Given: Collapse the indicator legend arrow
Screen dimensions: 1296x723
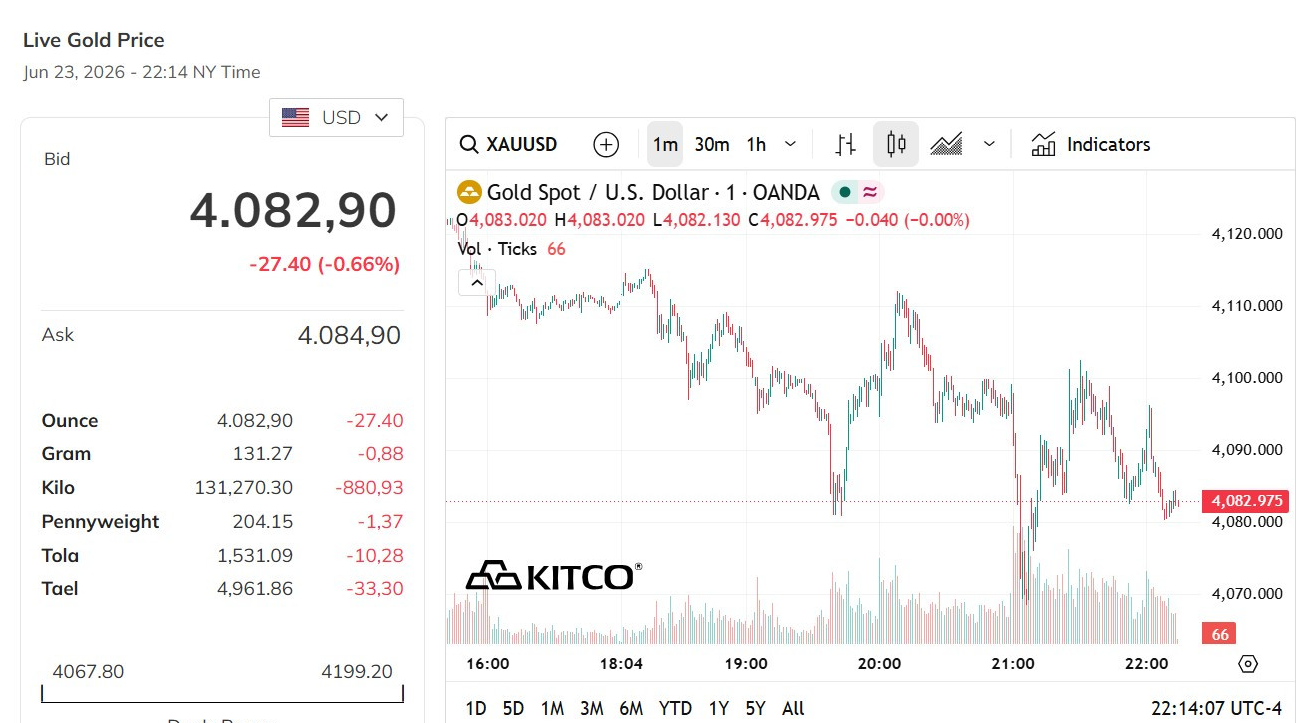Looking at the screenshot, I should tap(476, 283).
